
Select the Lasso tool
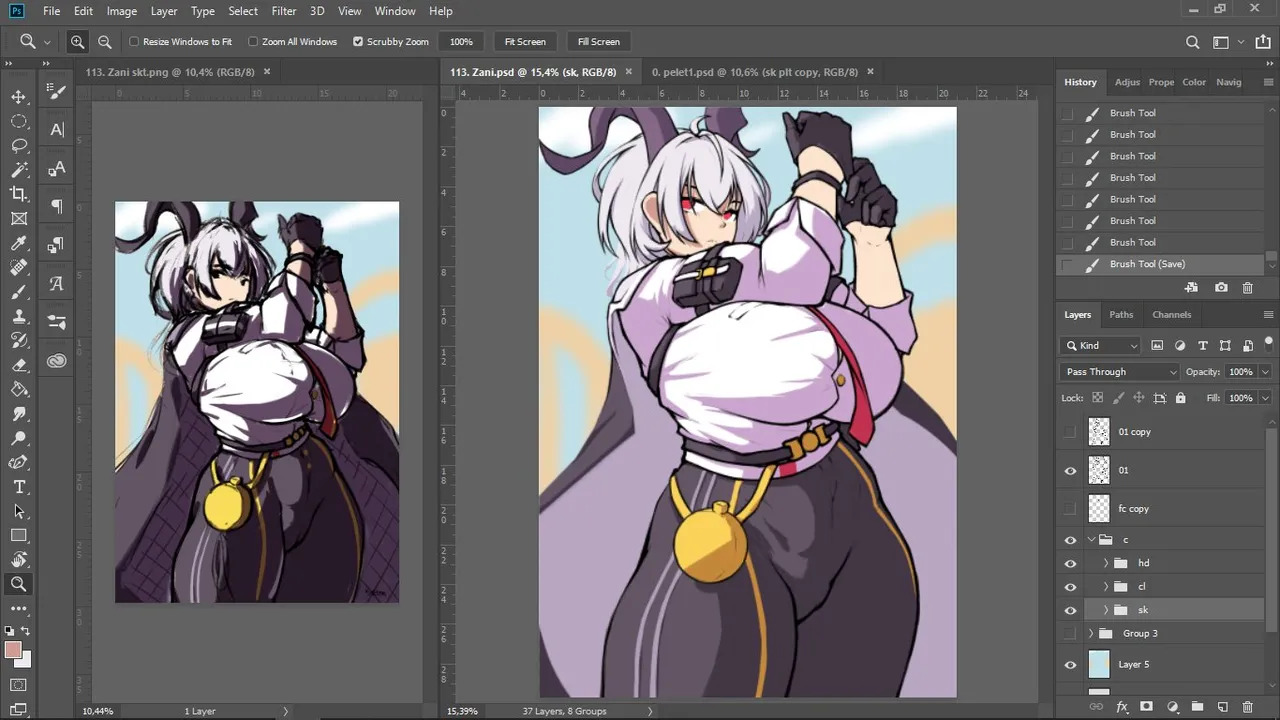point(18,146)
